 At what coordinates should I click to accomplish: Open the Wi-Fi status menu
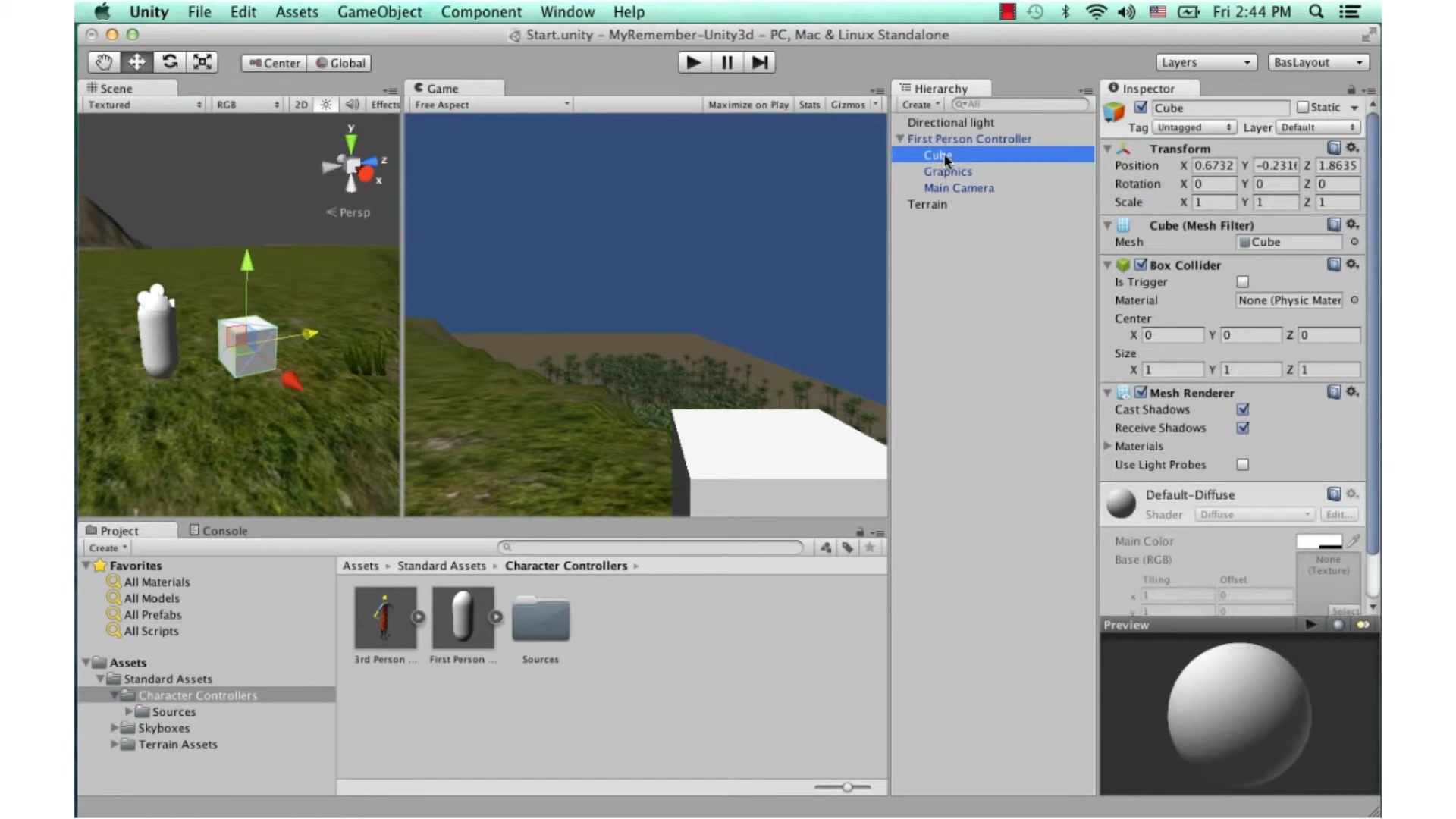(x=1096, y=11)
